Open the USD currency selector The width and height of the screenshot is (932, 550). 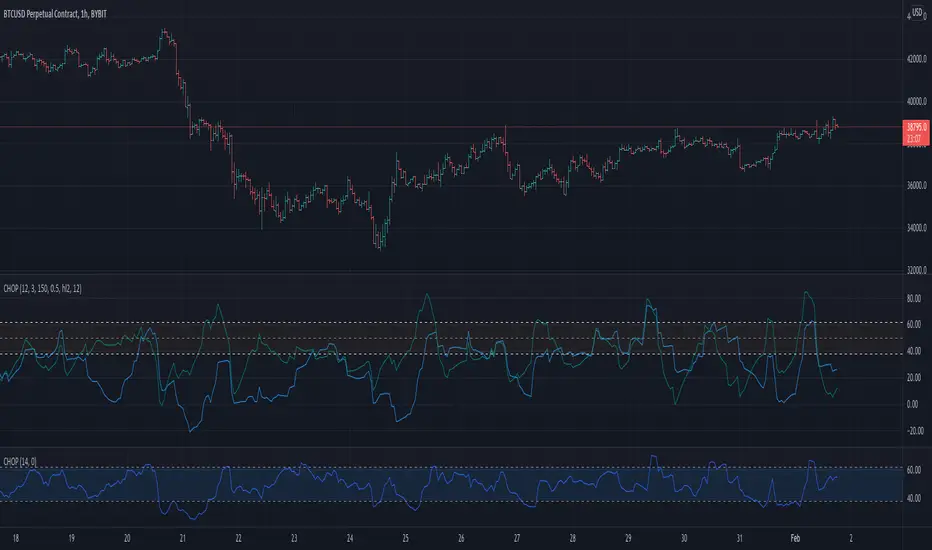(x=917, y=13)
